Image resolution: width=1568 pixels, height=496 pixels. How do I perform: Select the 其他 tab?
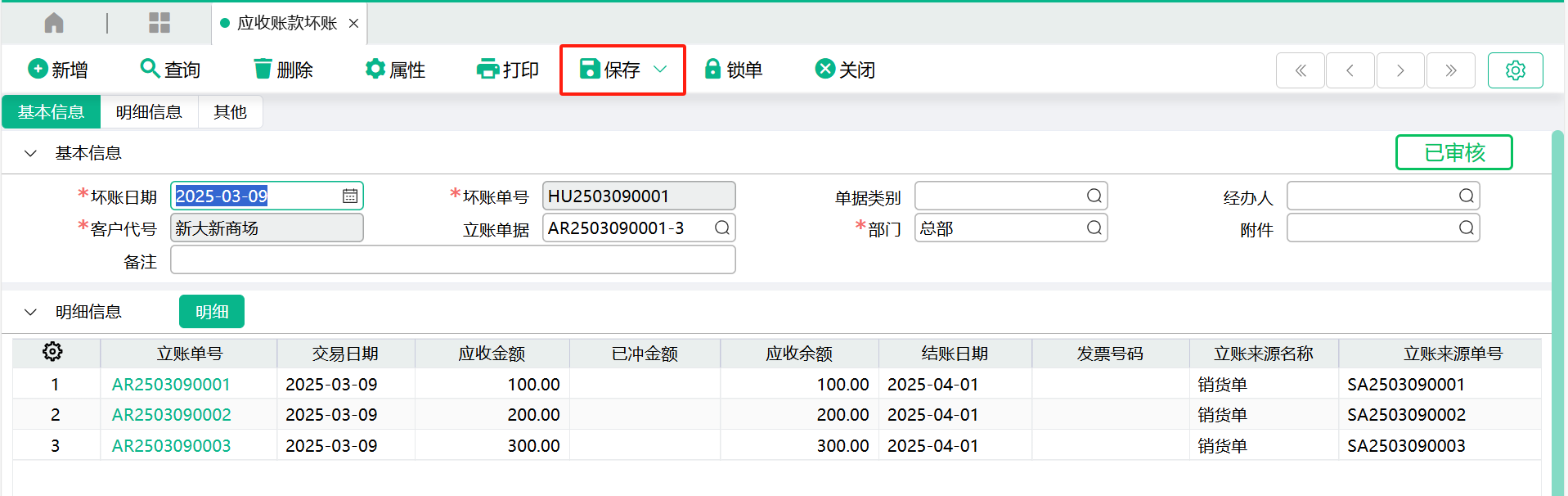(230, 112)
